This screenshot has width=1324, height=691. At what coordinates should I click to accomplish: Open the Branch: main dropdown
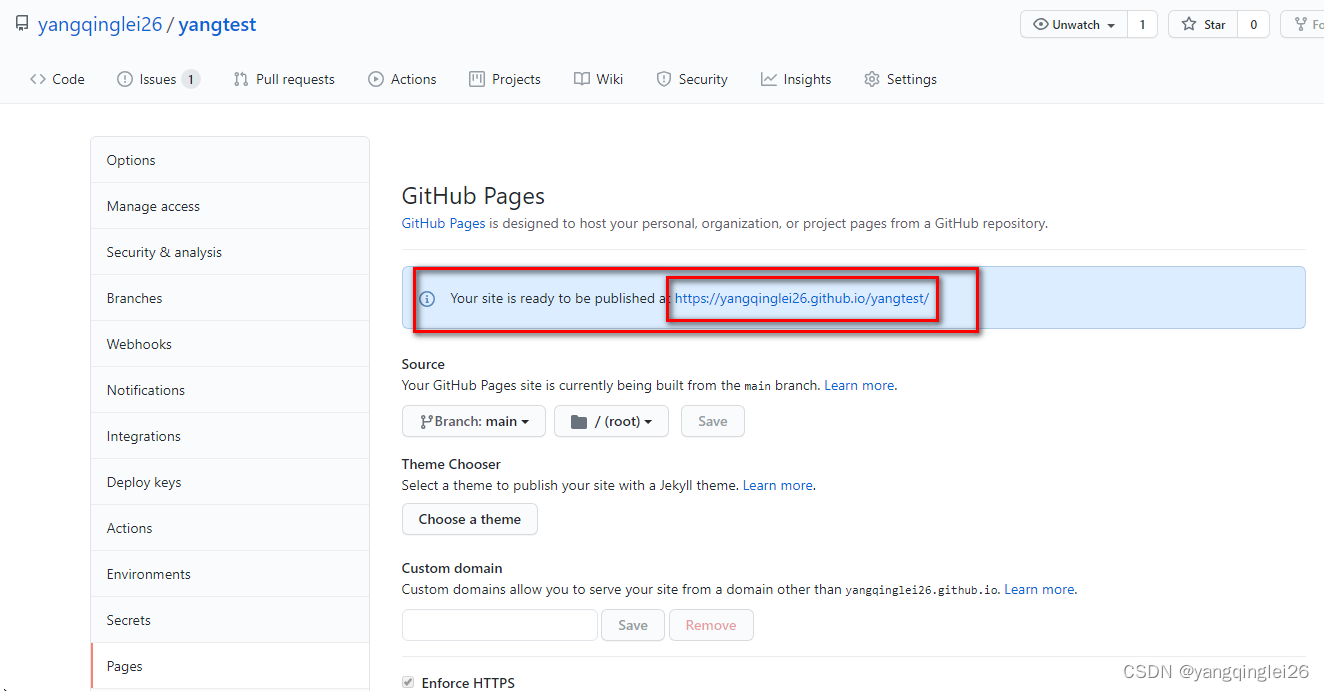(x=474, y=421)
